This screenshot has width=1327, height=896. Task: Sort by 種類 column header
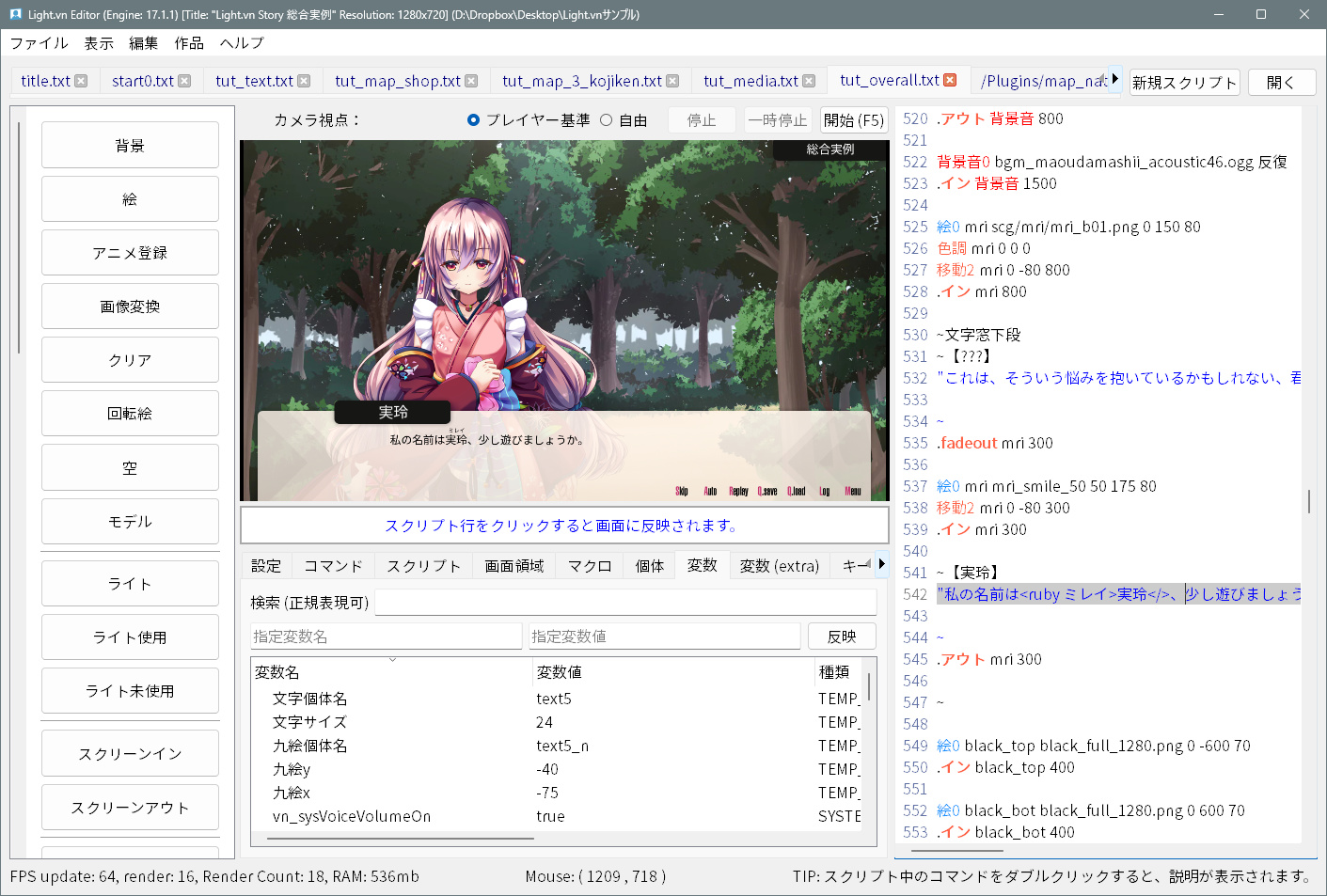click(839, 672)
